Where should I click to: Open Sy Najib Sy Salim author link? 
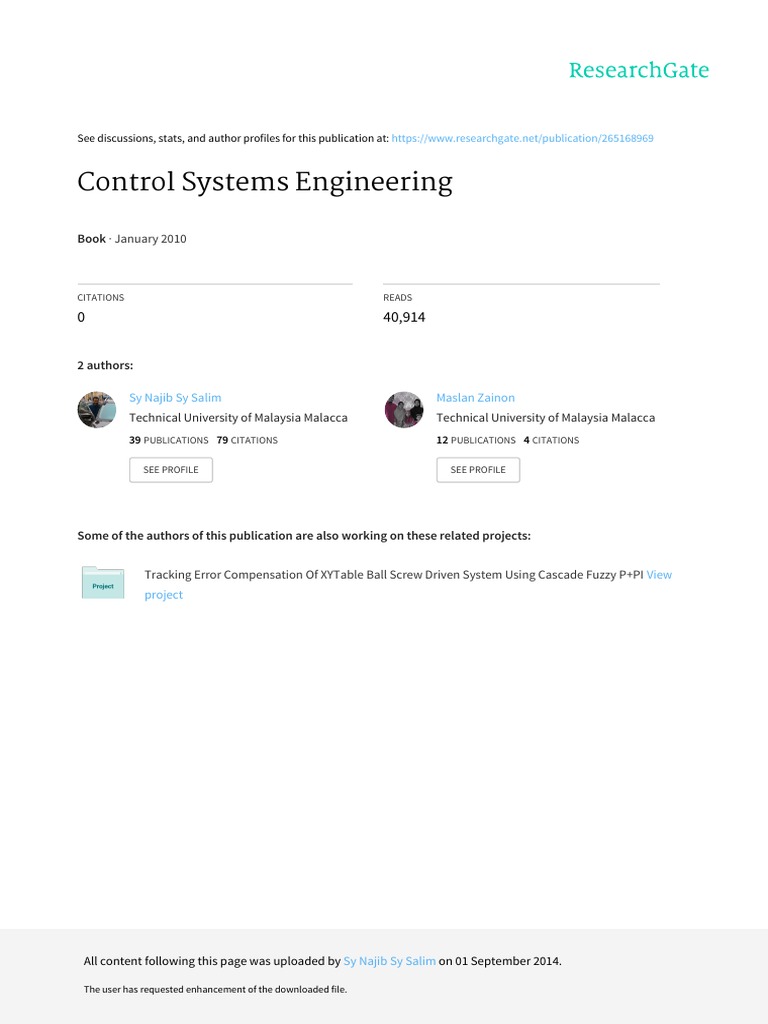[175, 398]
